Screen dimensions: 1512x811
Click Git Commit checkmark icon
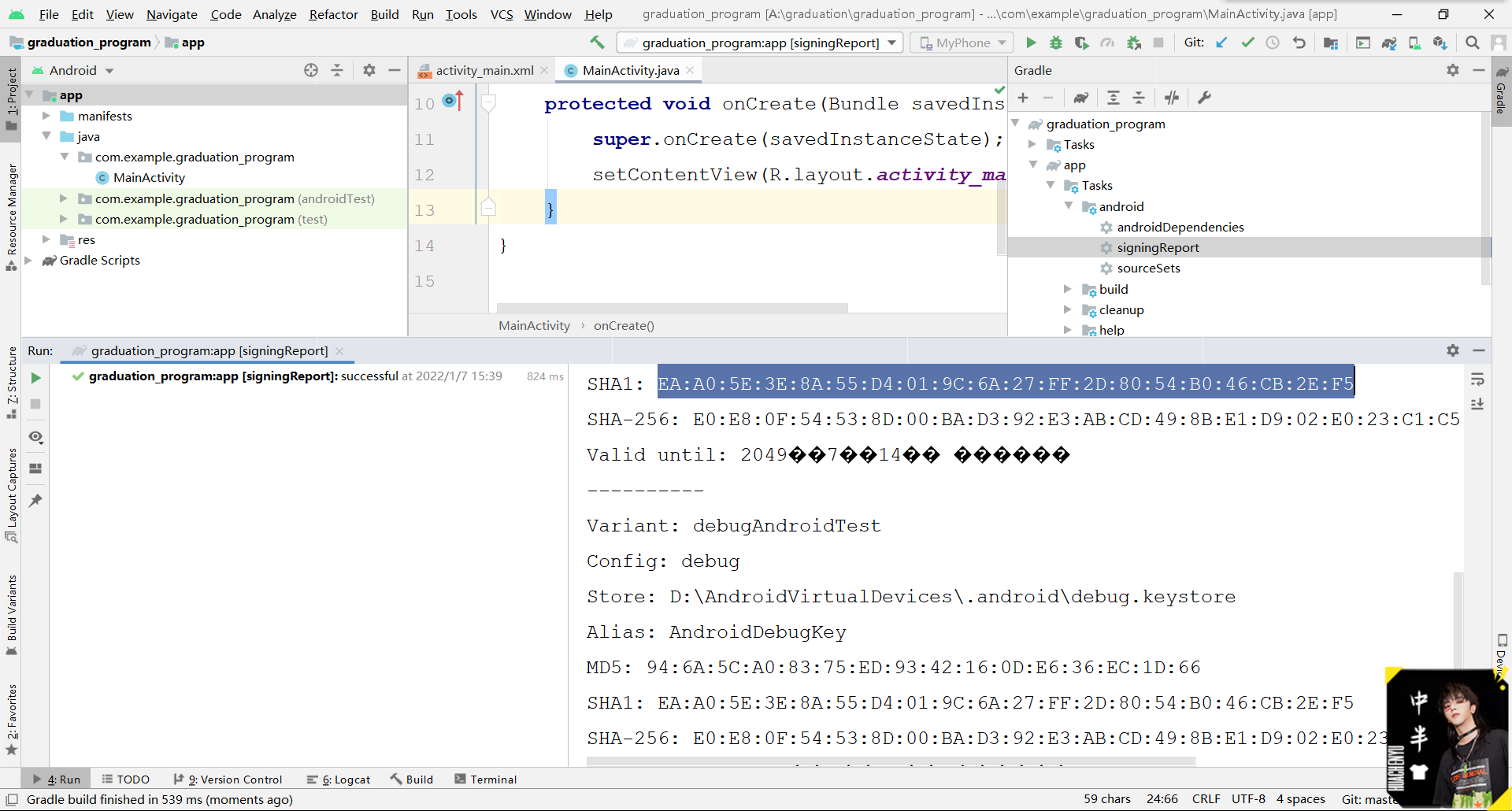[1247, 43]
